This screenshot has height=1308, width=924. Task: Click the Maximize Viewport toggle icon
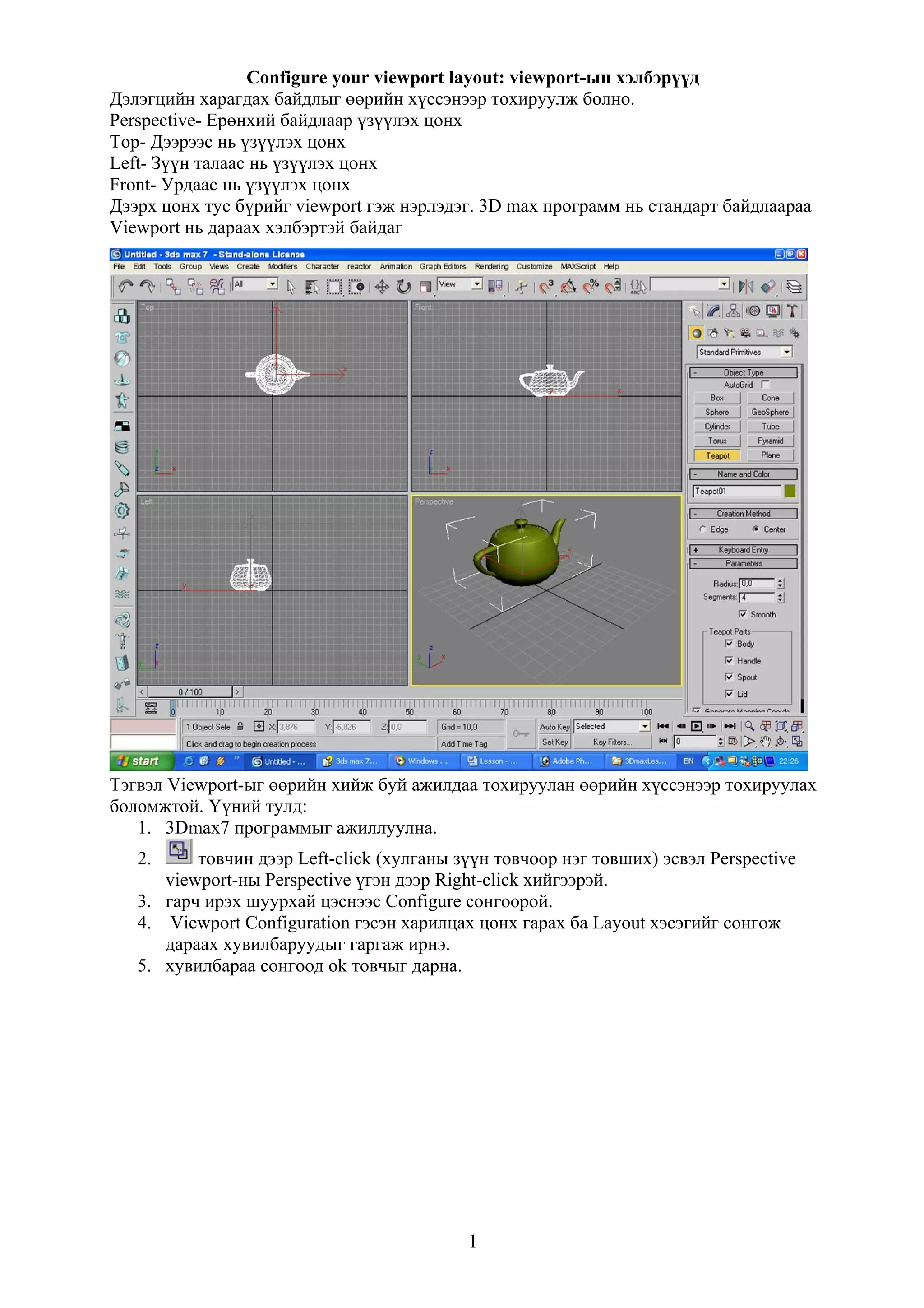797,741
